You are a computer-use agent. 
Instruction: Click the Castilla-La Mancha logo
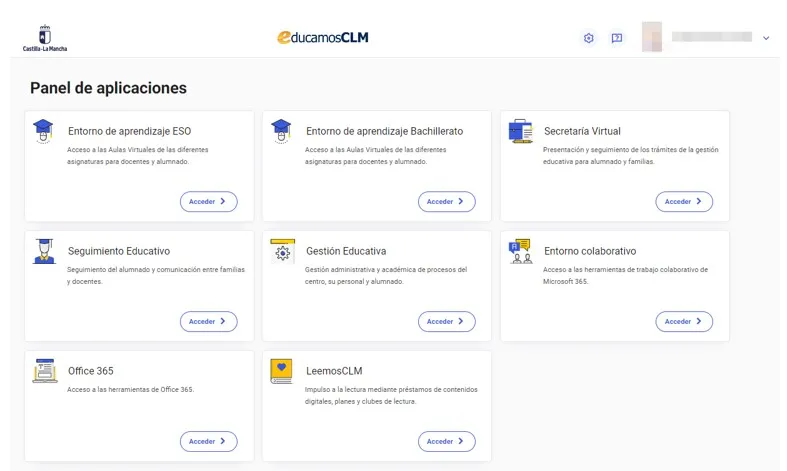(x=45, y=38)
